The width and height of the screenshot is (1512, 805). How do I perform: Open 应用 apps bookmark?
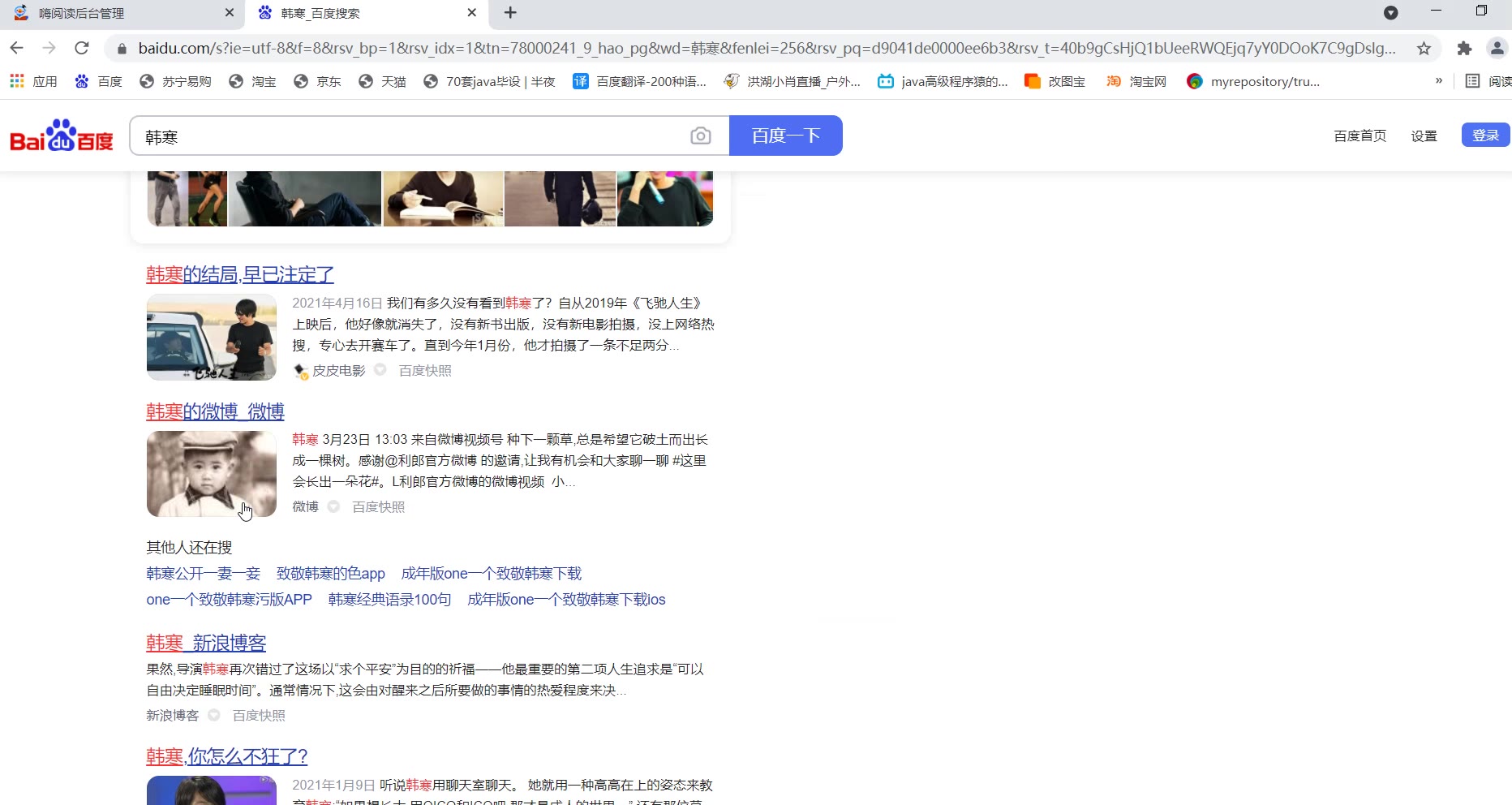coord(33,81)
